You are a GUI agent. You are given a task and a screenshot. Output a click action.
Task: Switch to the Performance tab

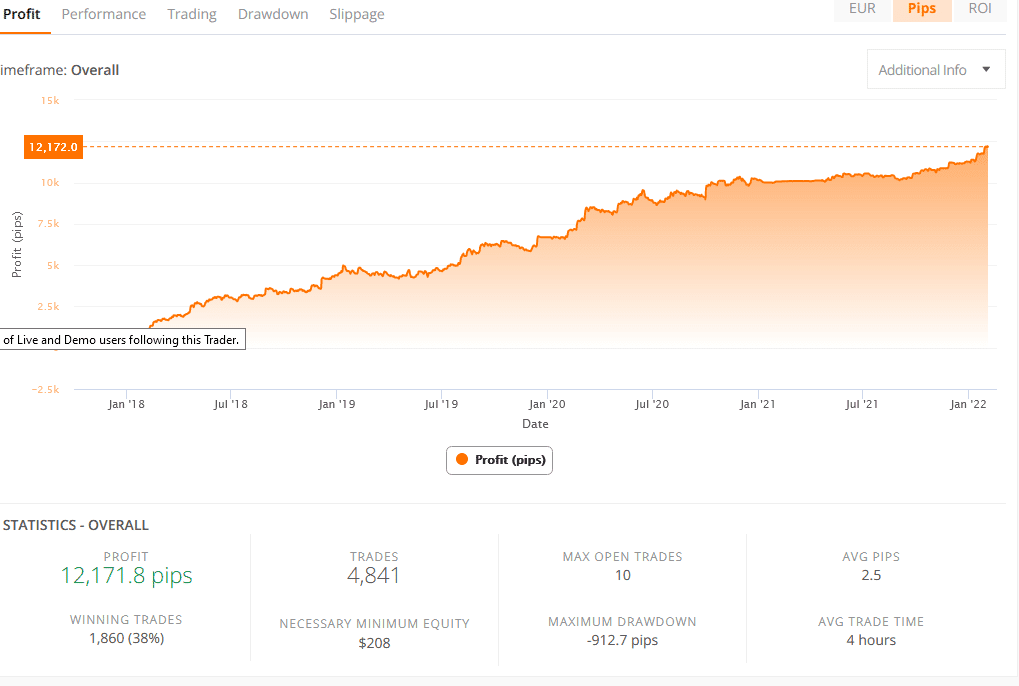(x=104, y=14)
